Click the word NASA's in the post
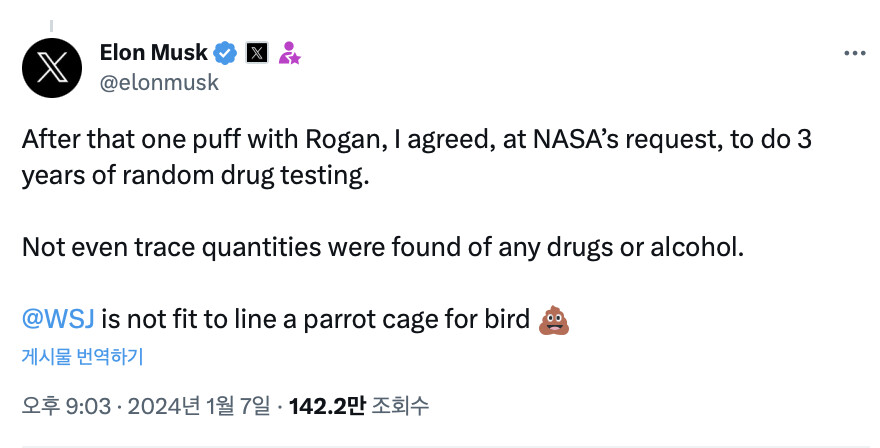This screenshot has height=448, width=880. (x=576, y=139)
